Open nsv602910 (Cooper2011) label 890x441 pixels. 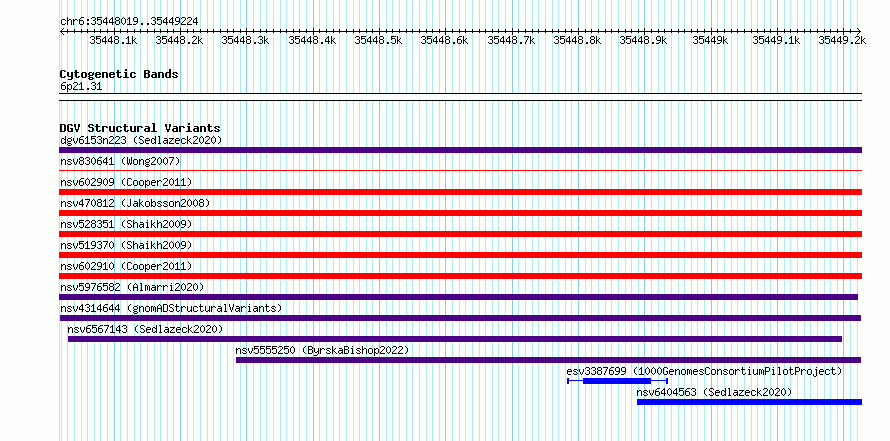click(126, 266)
